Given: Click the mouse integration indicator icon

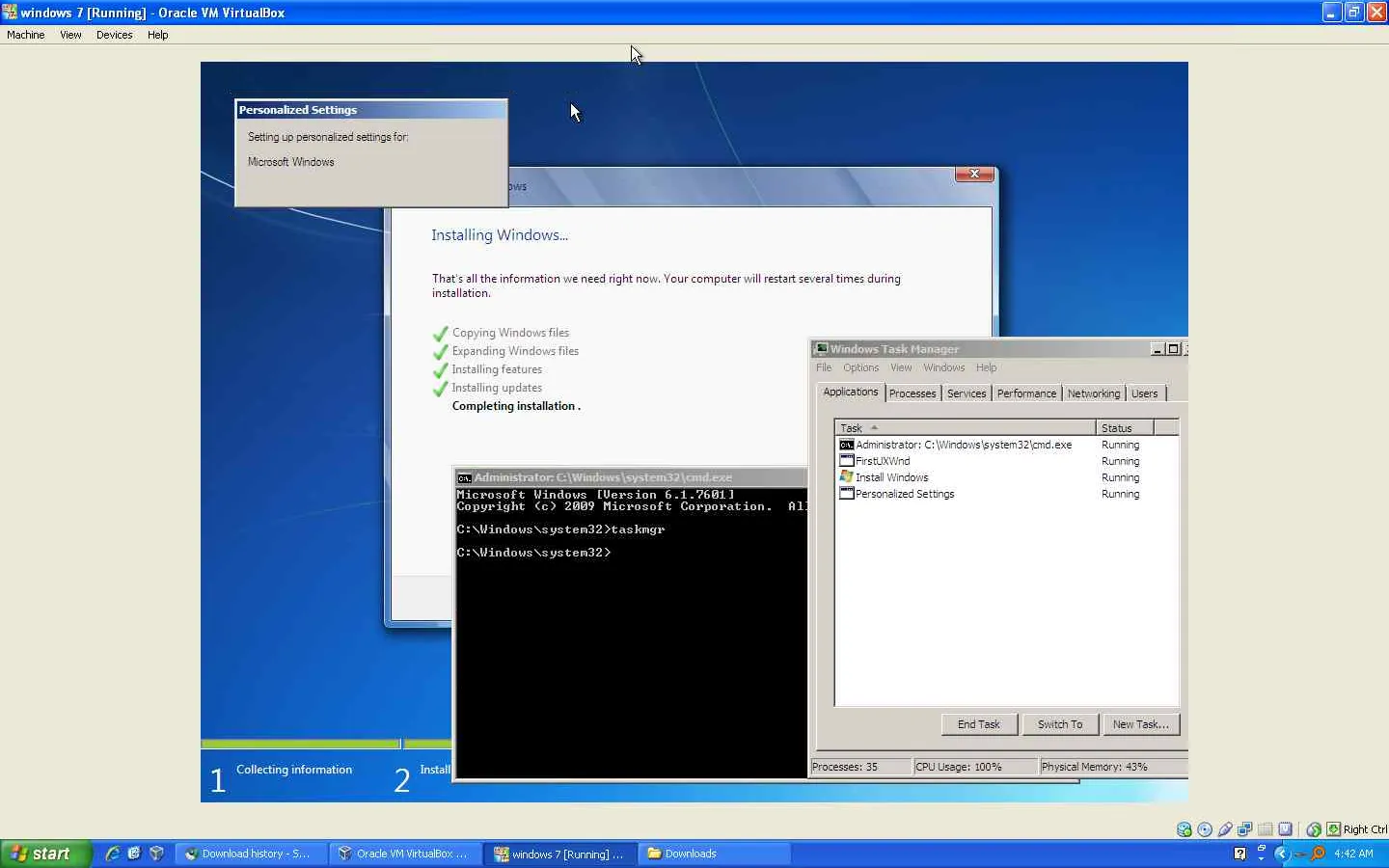Looking at the screenshot, I should (1314, 829).
